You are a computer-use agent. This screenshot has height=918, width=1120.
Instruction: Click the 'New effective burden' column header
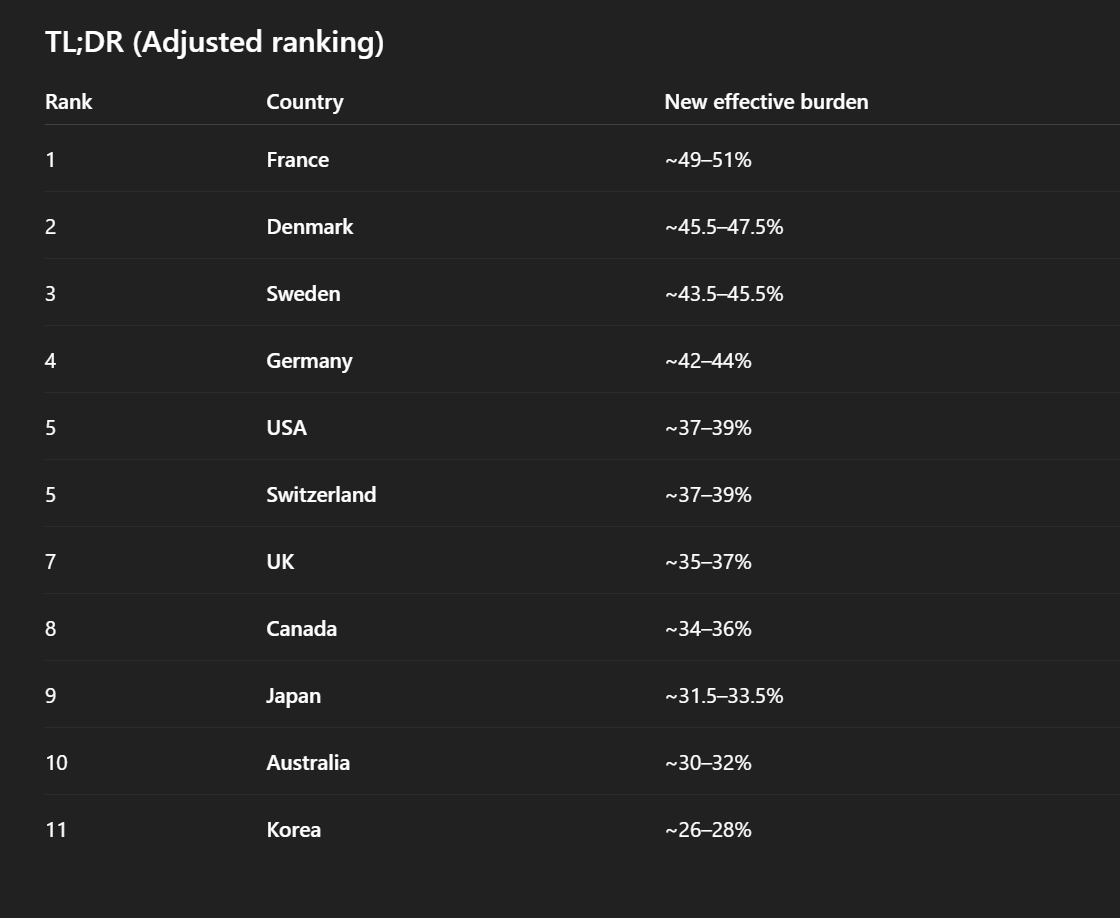pos(766,102)
